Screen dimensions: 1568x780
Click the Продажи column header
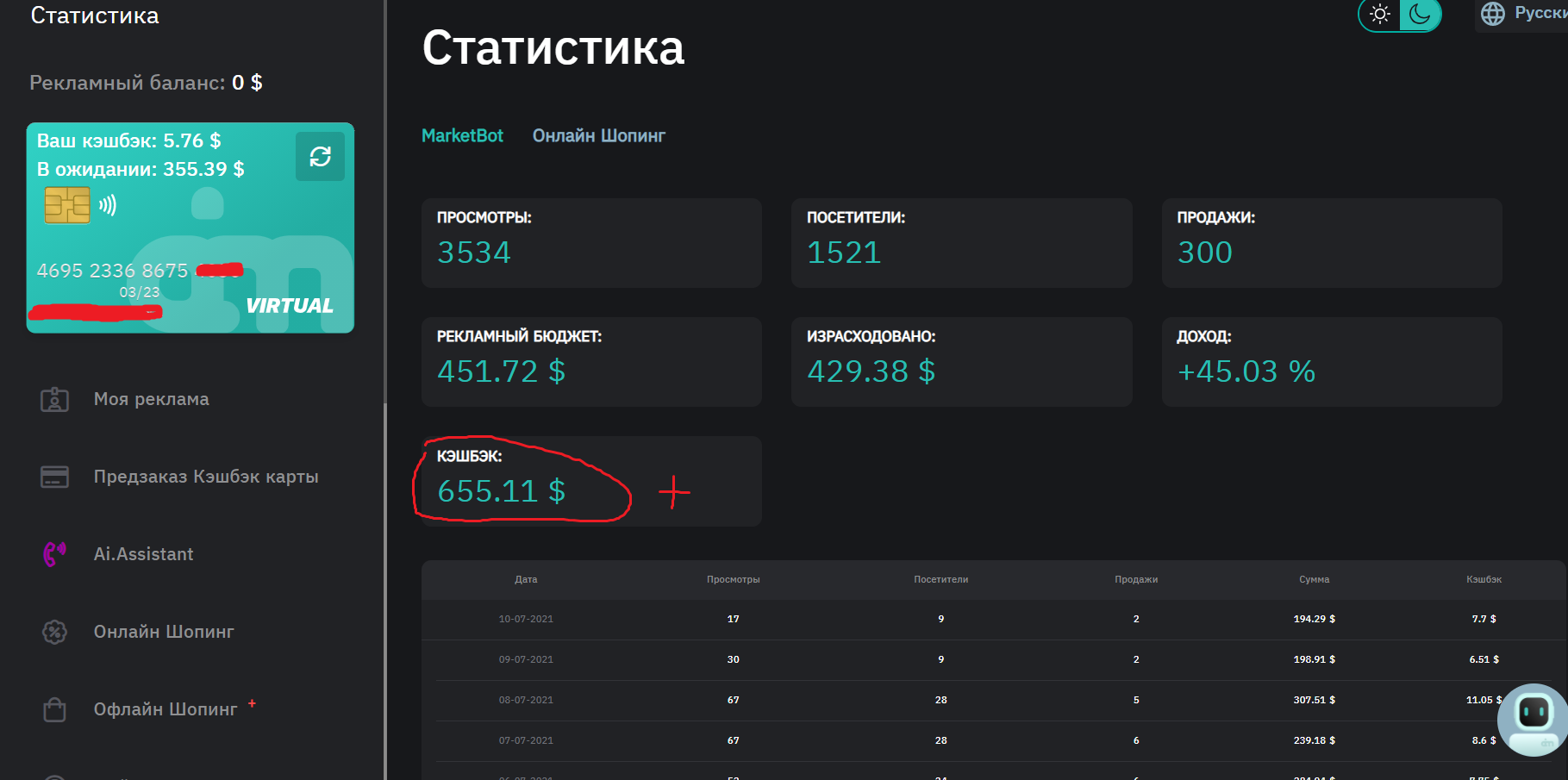click(x=1136, y=579)
